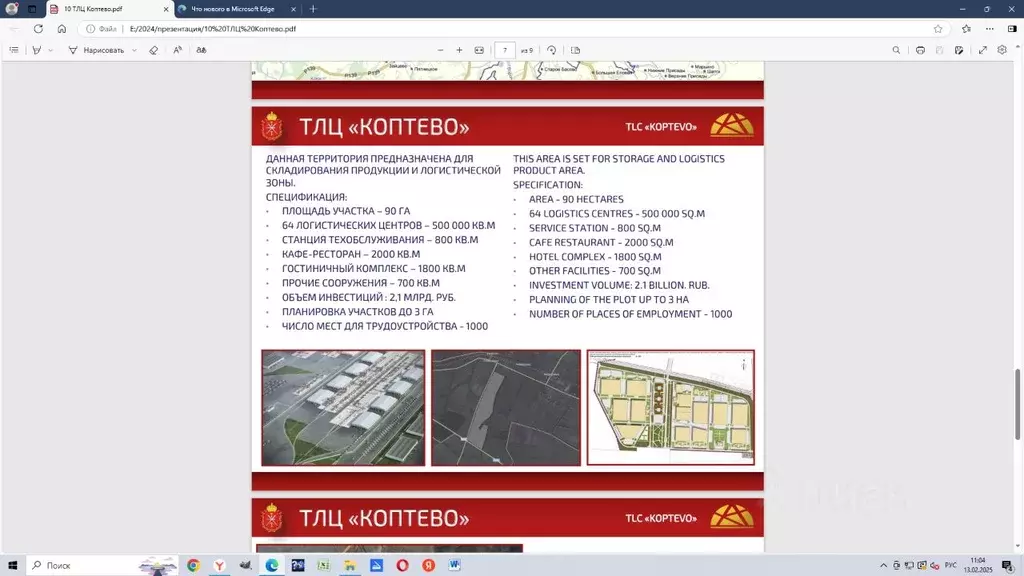The height and width of the screenshot is (576, 1024).
Task: Open the Edge sidebar panel button
Action: pos(1012,29)
